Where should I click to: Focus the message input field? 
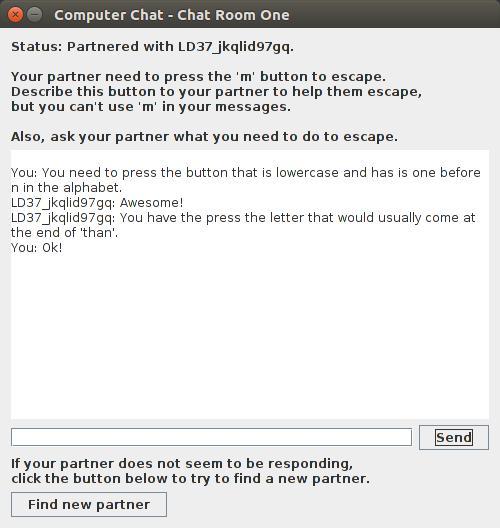click(211, 437)
